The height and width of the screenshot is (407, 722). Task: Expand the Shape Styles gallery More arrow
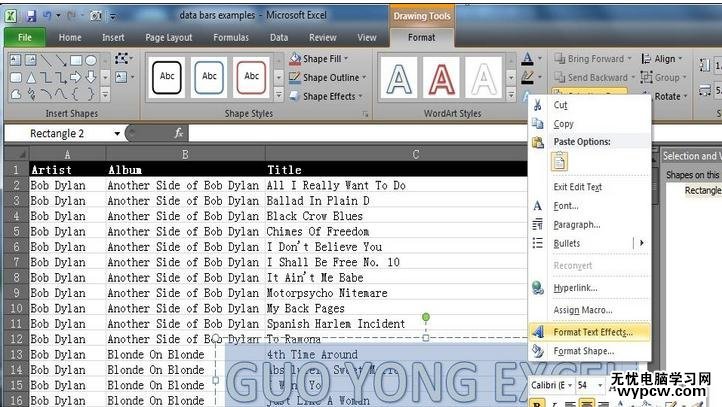[x=279, y=95]
